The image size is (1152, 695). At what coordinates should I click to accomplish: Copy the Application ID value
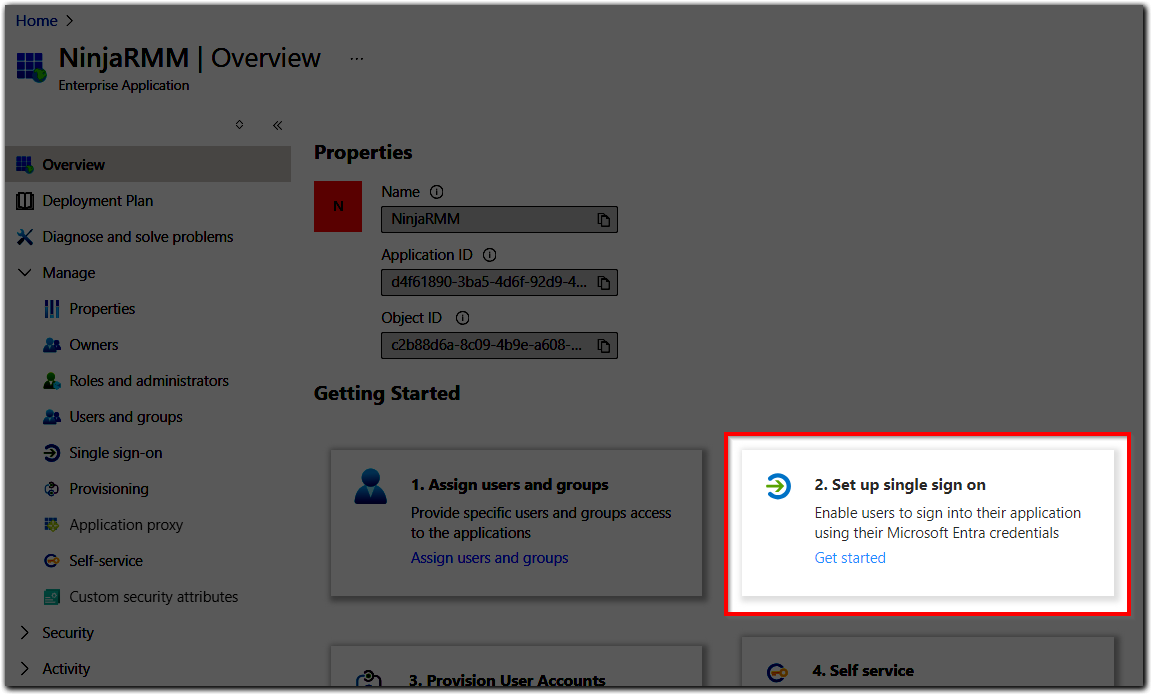tap(606, 282)
